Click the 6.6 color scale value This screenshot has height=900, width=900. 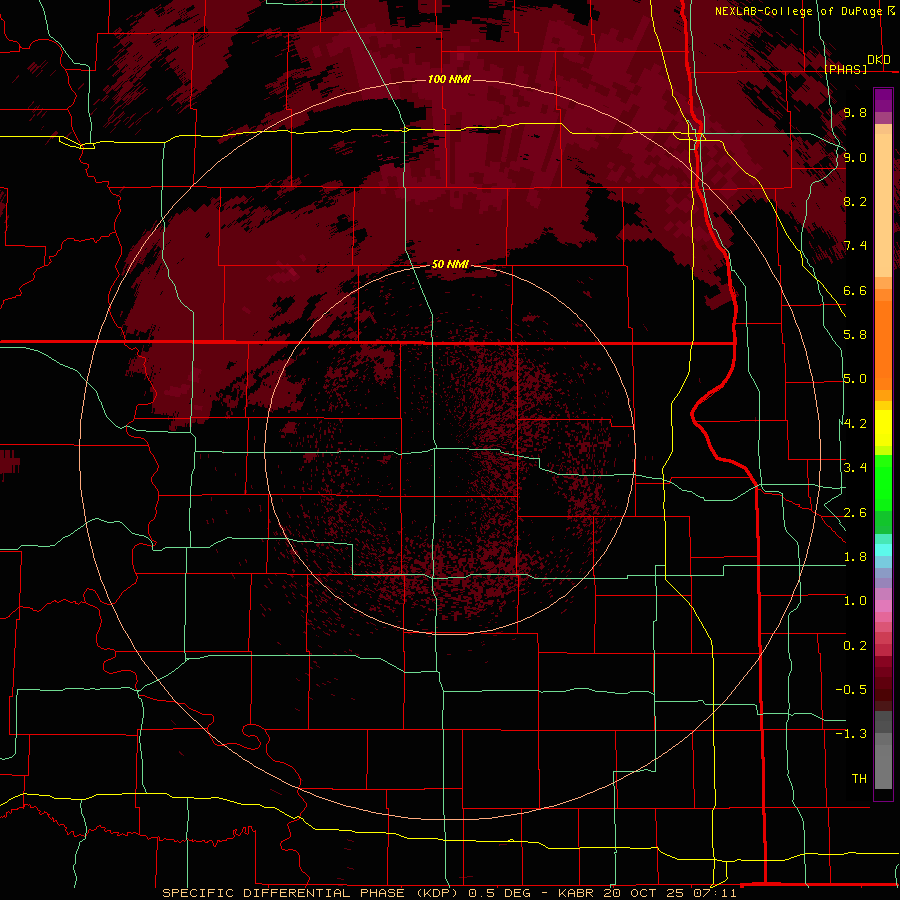855,290
